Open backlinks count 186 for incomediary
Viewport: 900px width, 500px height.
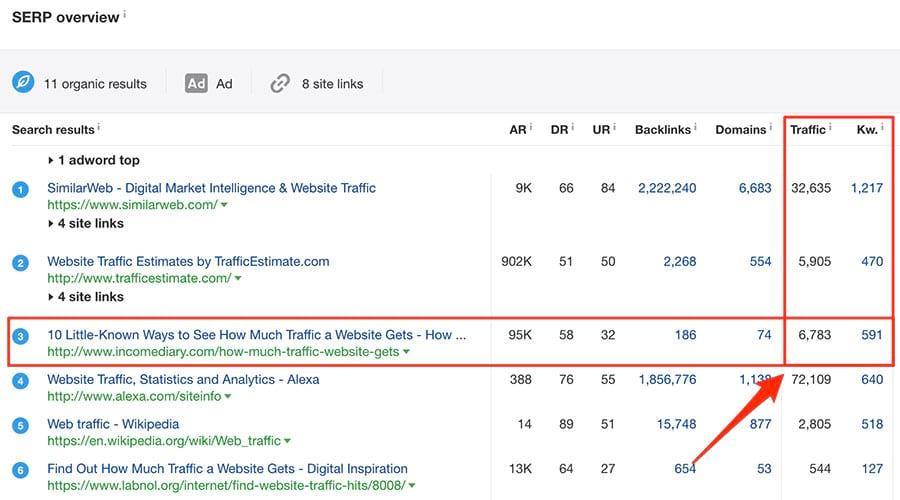pyautogui.click(x=685, y=335)
